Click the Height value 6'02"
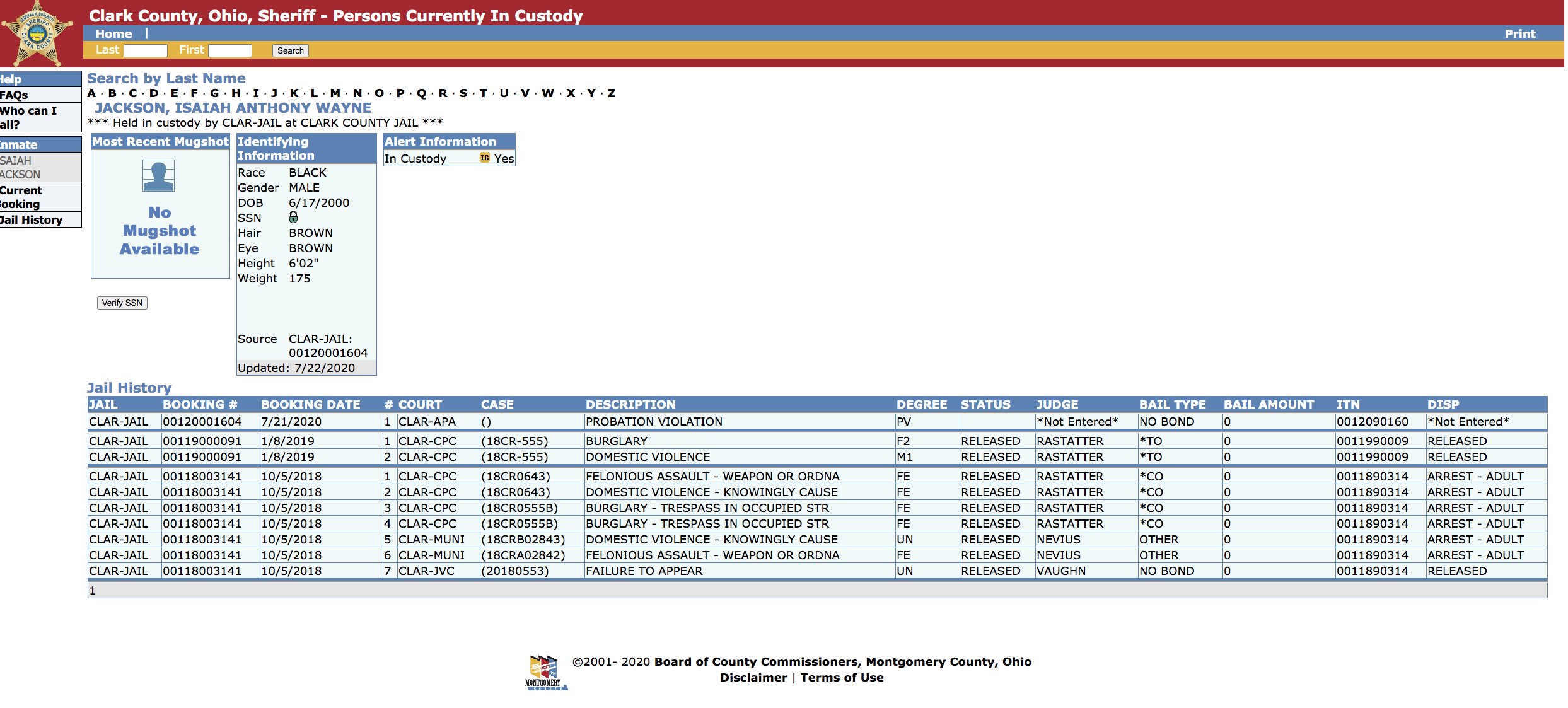Viewport: 1568px width, 708px height. point(303,264)
